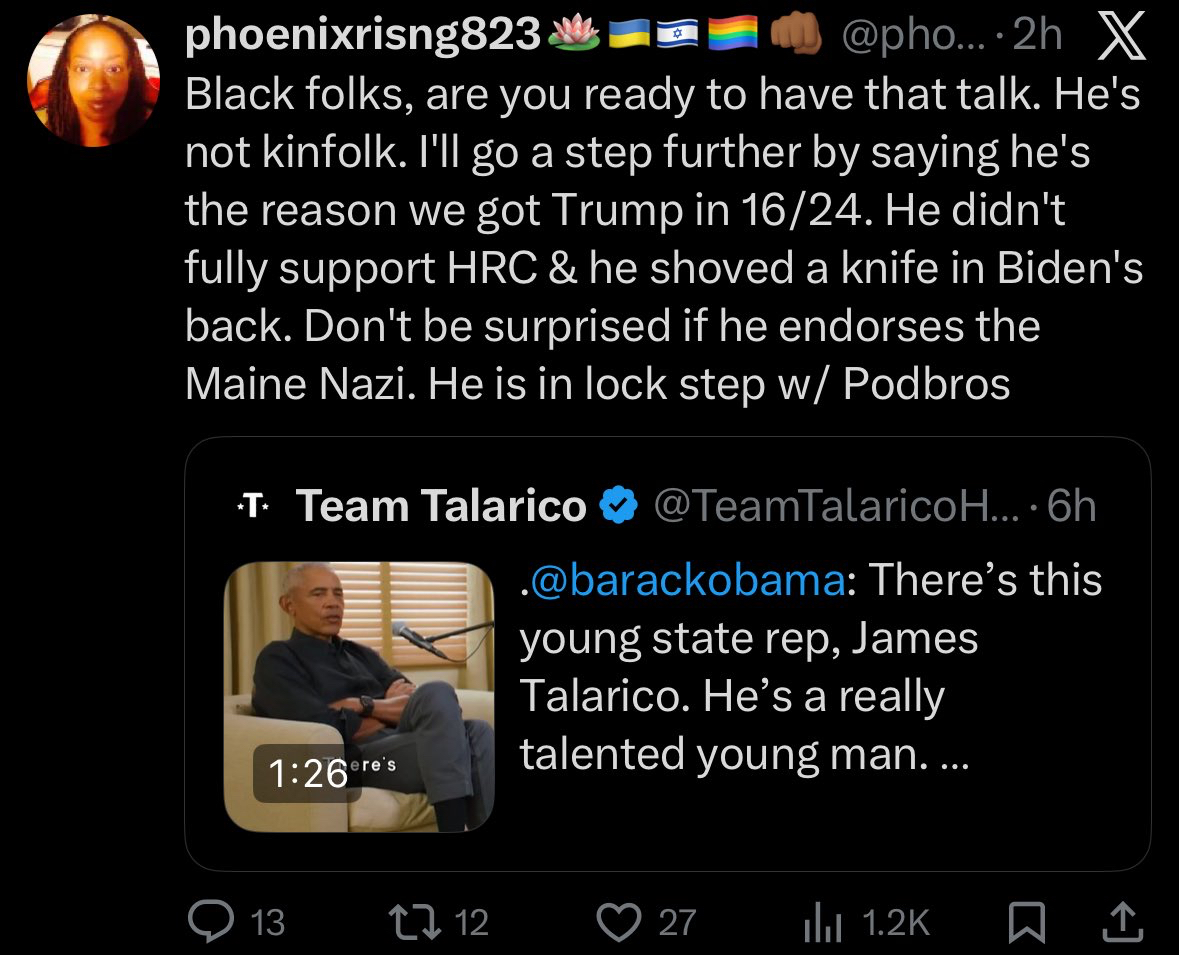The height and width of the screenshot is (955, 1179).
Task: Click the 2h post timestamp
Action: pos(1036,37)
